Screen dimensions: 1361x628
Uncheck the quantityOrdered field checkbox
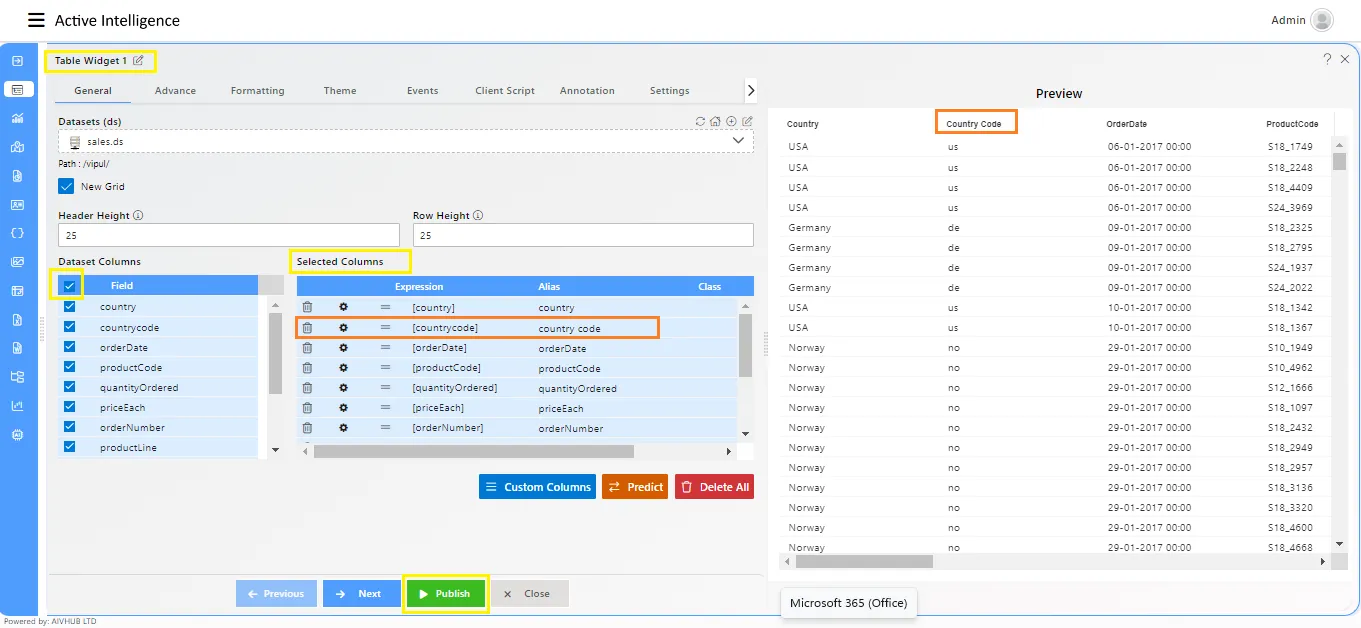coord(69,387)
